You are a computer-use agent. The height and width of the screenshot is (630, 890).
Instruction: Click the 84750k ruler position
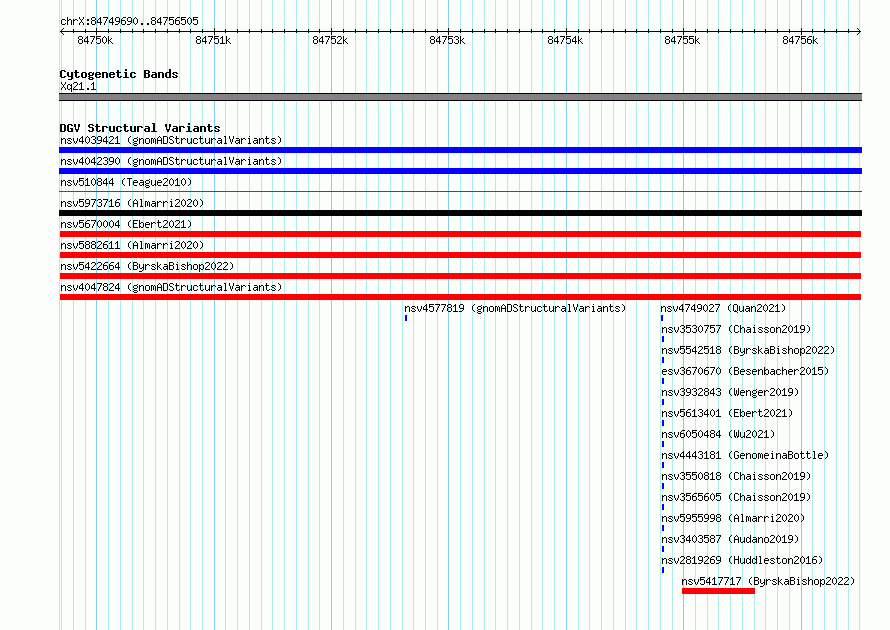click(x=95, y=40)
